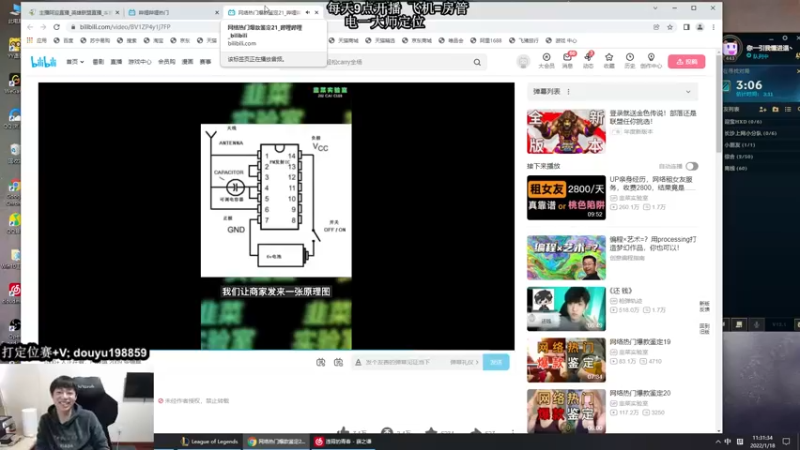Screen dimensions: 800x450
Task: Click the address bar URL
Action: tap(125, 27)
